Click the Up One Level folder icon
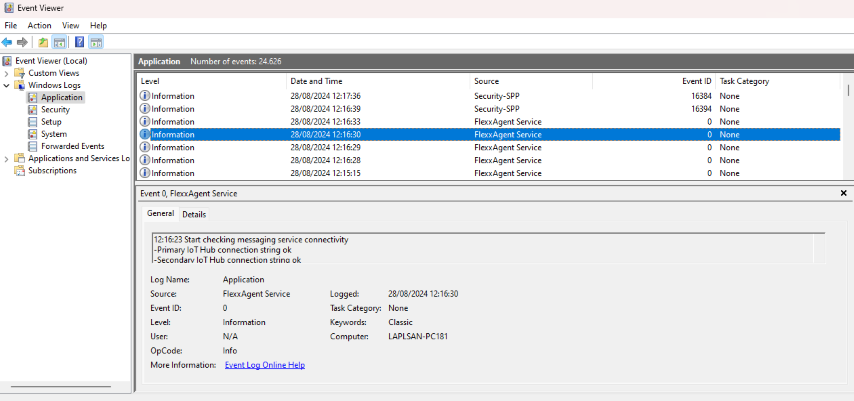 point(43,42)
